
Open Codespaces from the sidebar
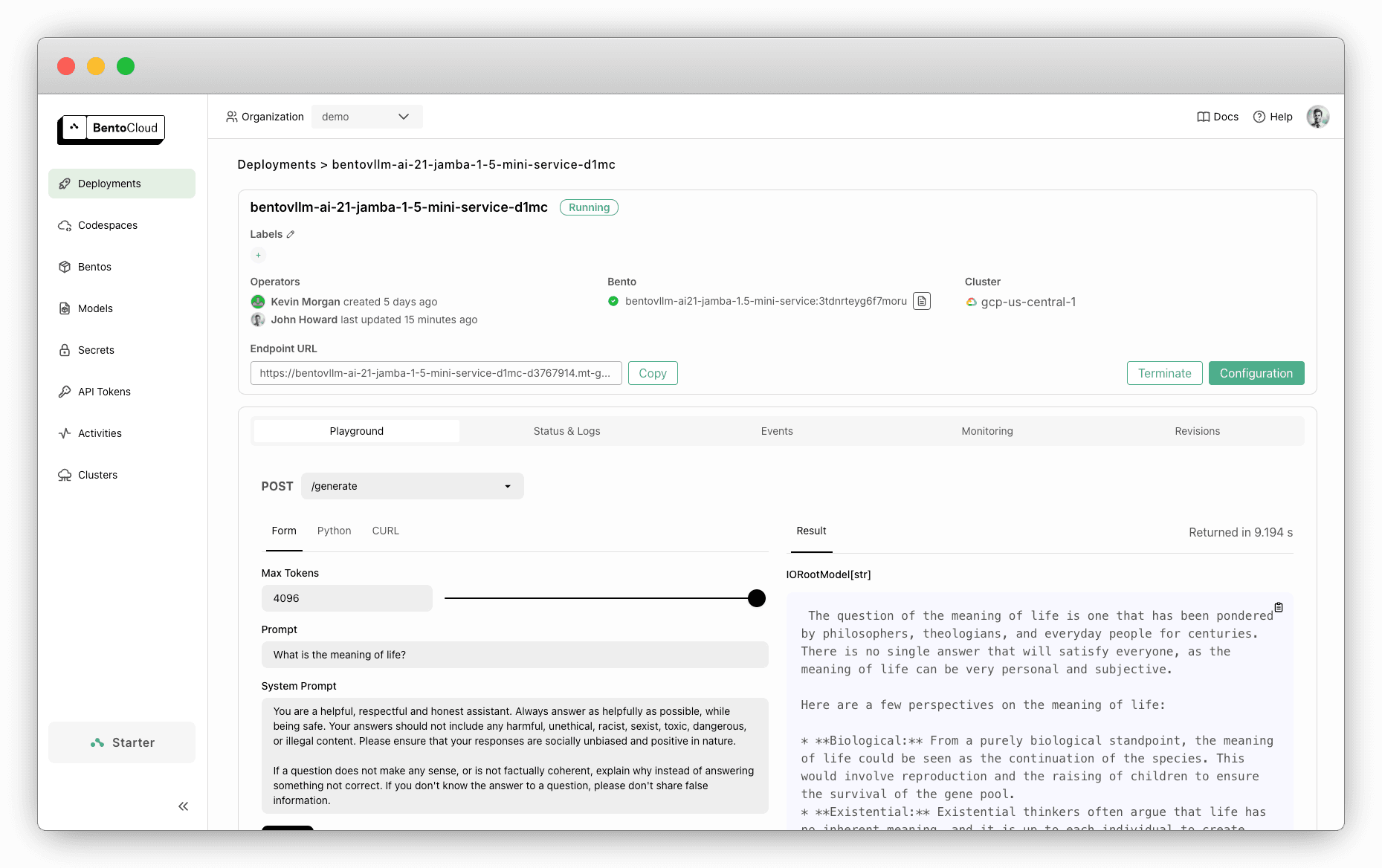pyautogui.click(x=65, y=225)
